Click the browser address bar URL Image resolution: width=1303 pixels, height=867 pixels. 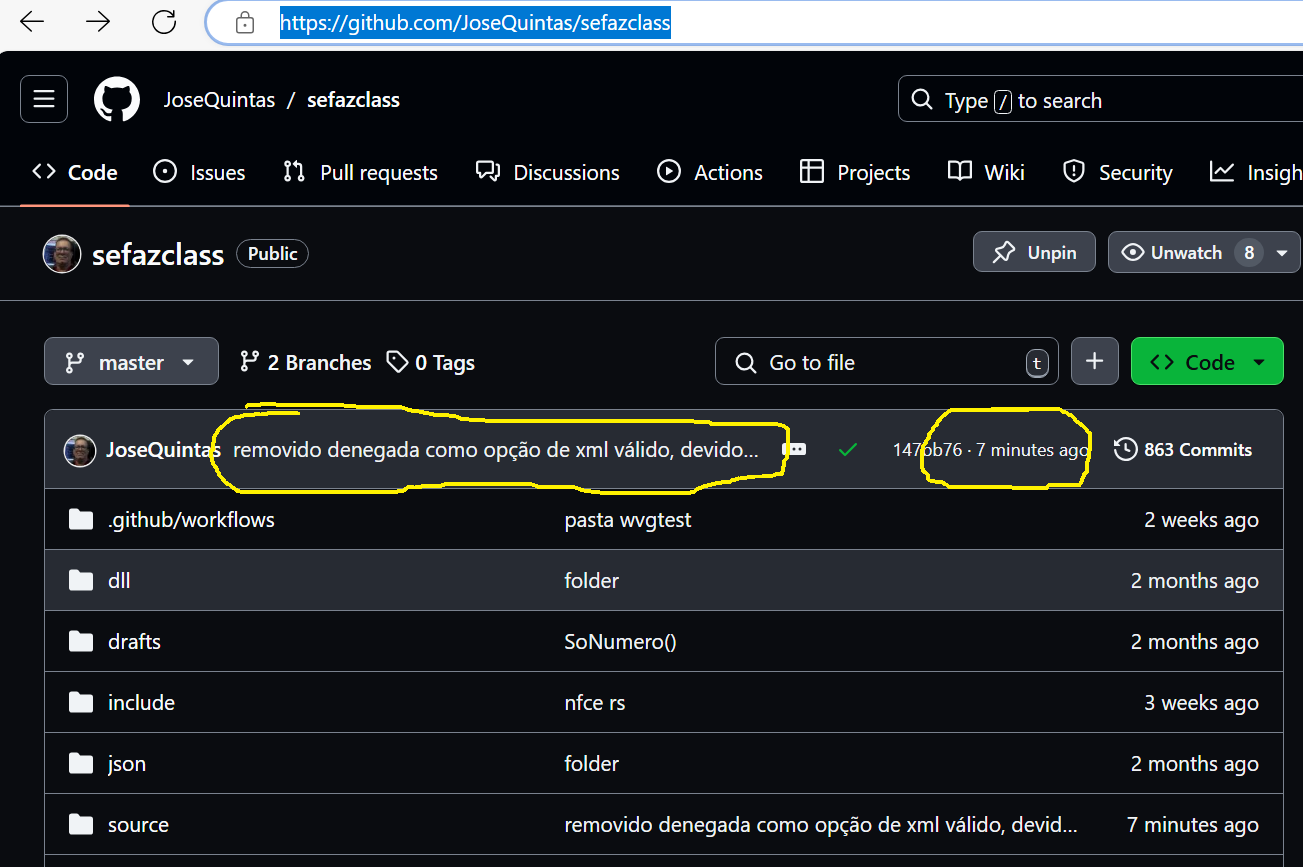click(x=475, y=22)
